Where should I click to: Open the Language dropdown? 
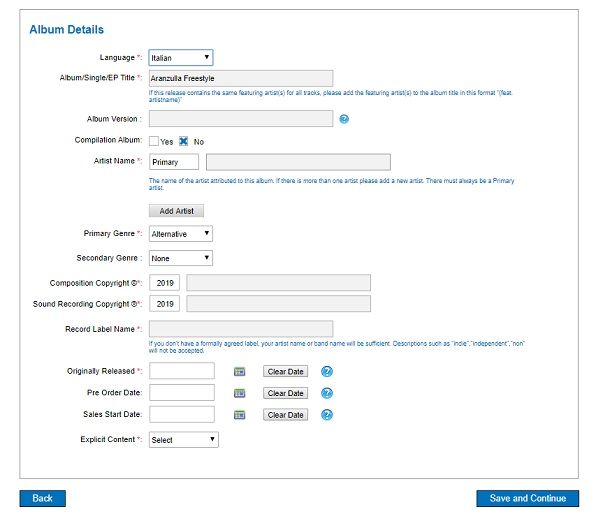click(181, 58)
